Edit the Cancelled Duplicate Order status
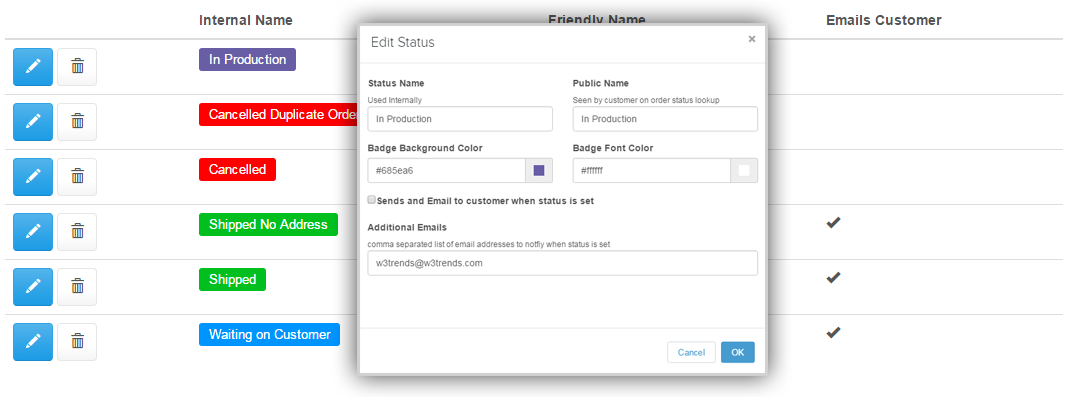 coord(33,122)
